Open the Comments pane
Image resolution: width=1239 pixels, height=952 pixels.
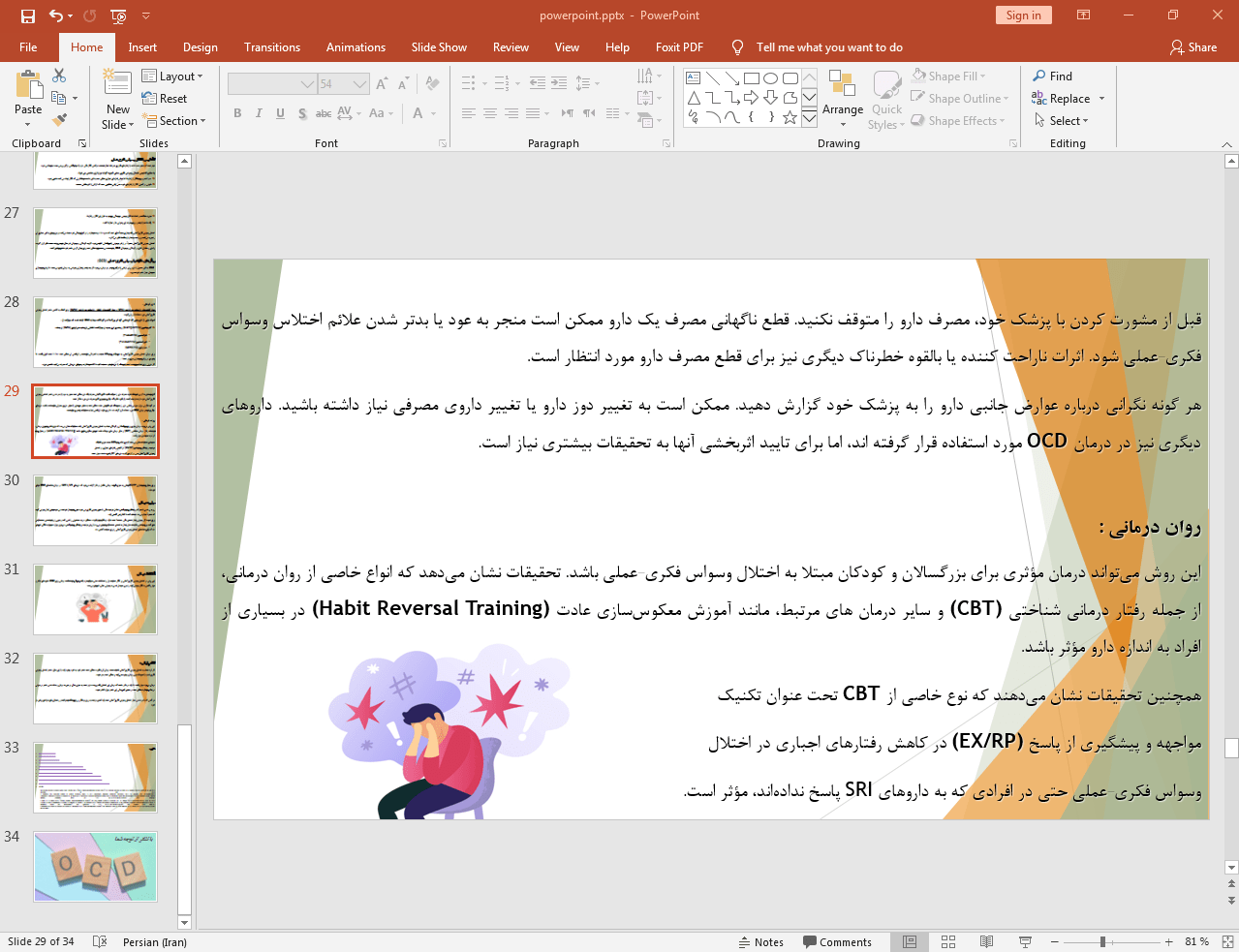tap(837, 941)
